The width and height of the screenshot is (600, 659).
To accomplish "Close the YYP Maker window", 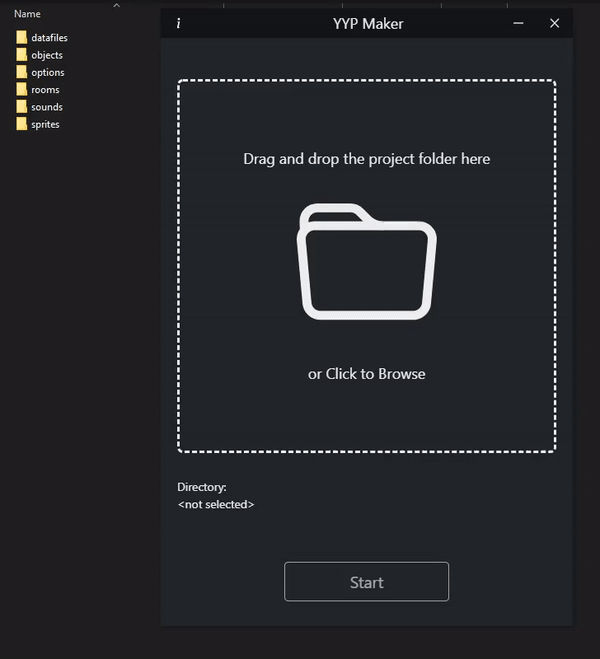I will [555, 23].
